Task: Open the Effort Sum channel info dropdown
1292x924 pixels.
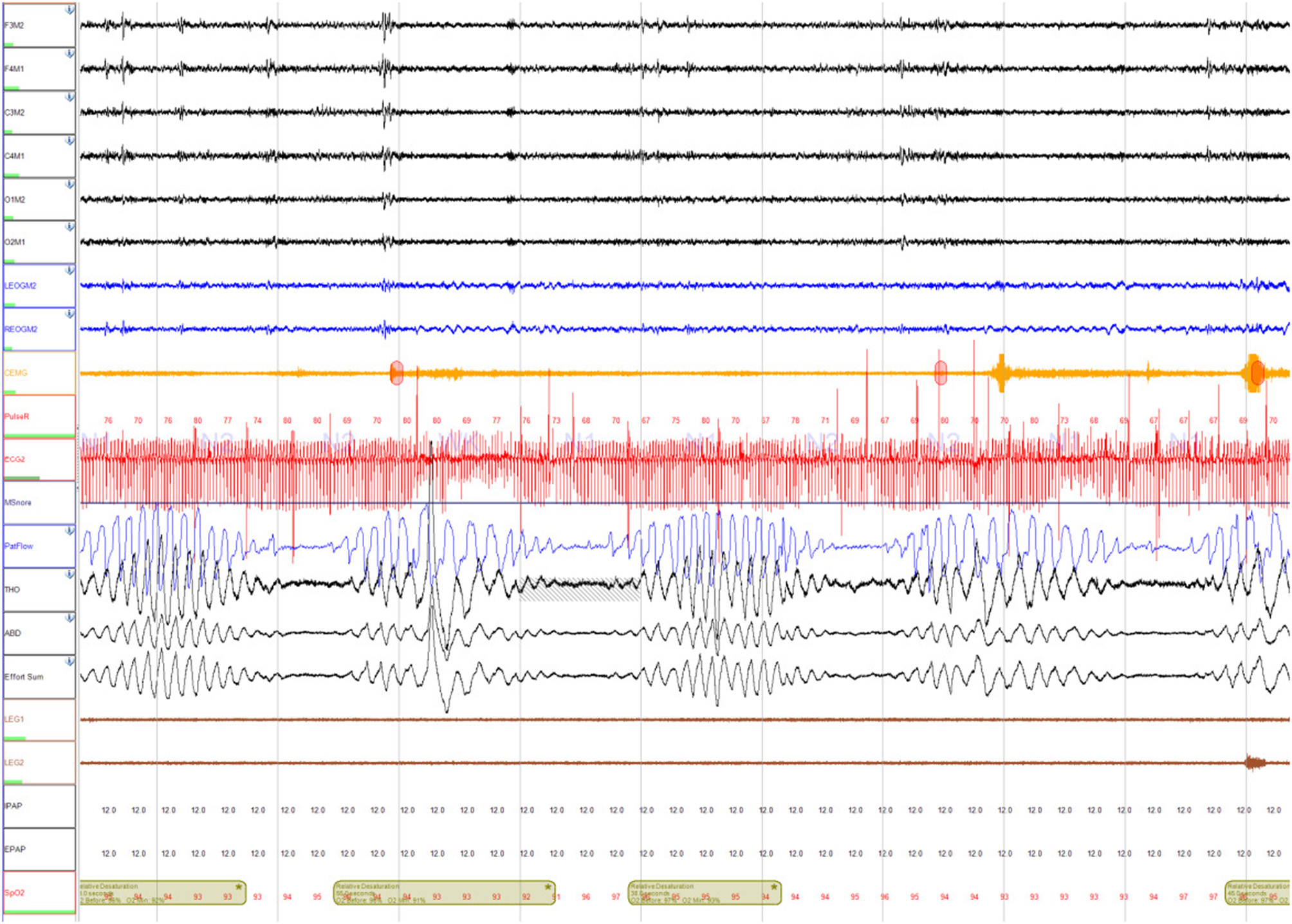Action: tap(69, 661)
